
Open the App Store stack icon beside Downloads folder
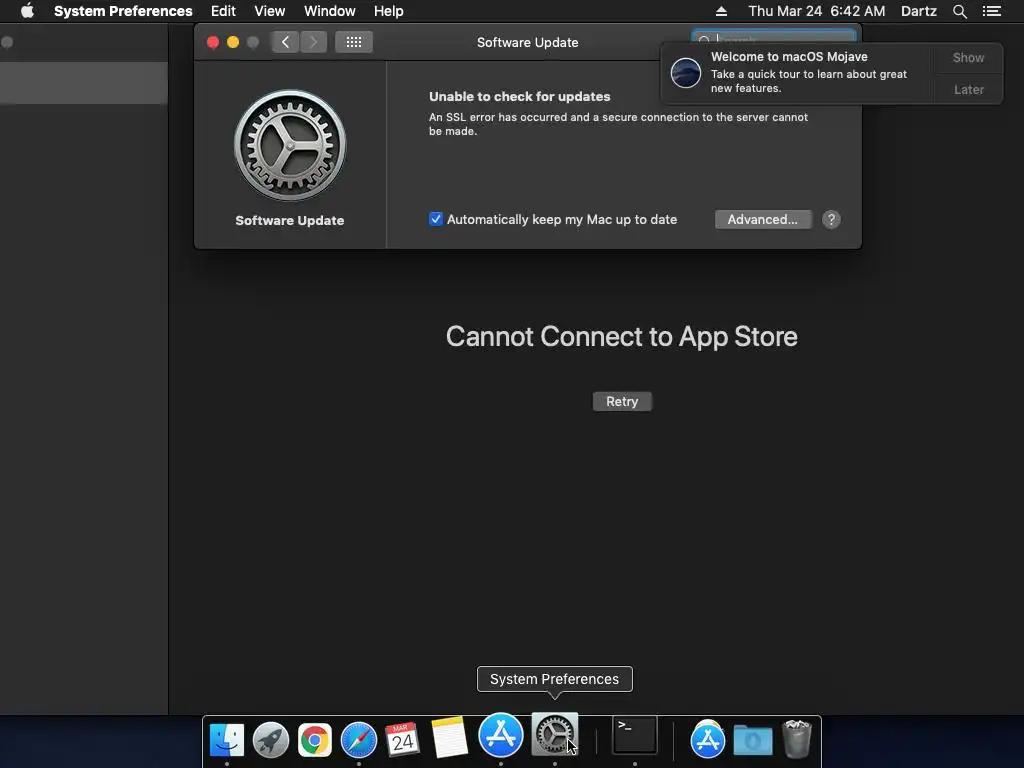coord(708,740)
